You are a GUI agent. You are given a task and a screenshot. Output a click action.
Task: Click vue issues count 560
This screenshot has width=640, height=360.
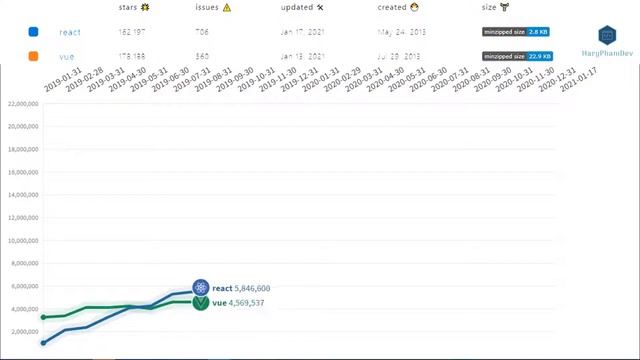pos(202,56)
